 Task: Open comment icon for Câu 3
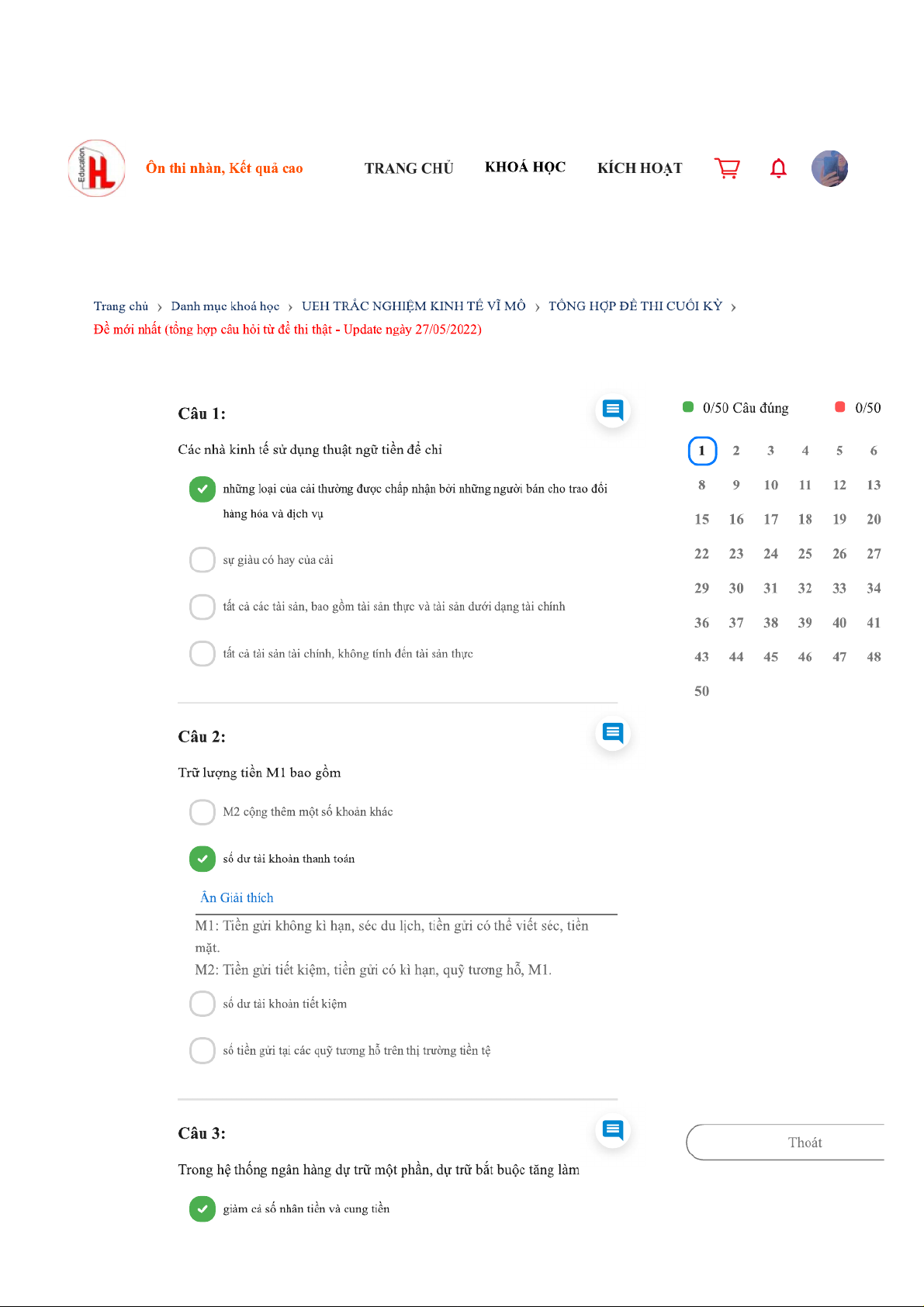point(613,1129)
